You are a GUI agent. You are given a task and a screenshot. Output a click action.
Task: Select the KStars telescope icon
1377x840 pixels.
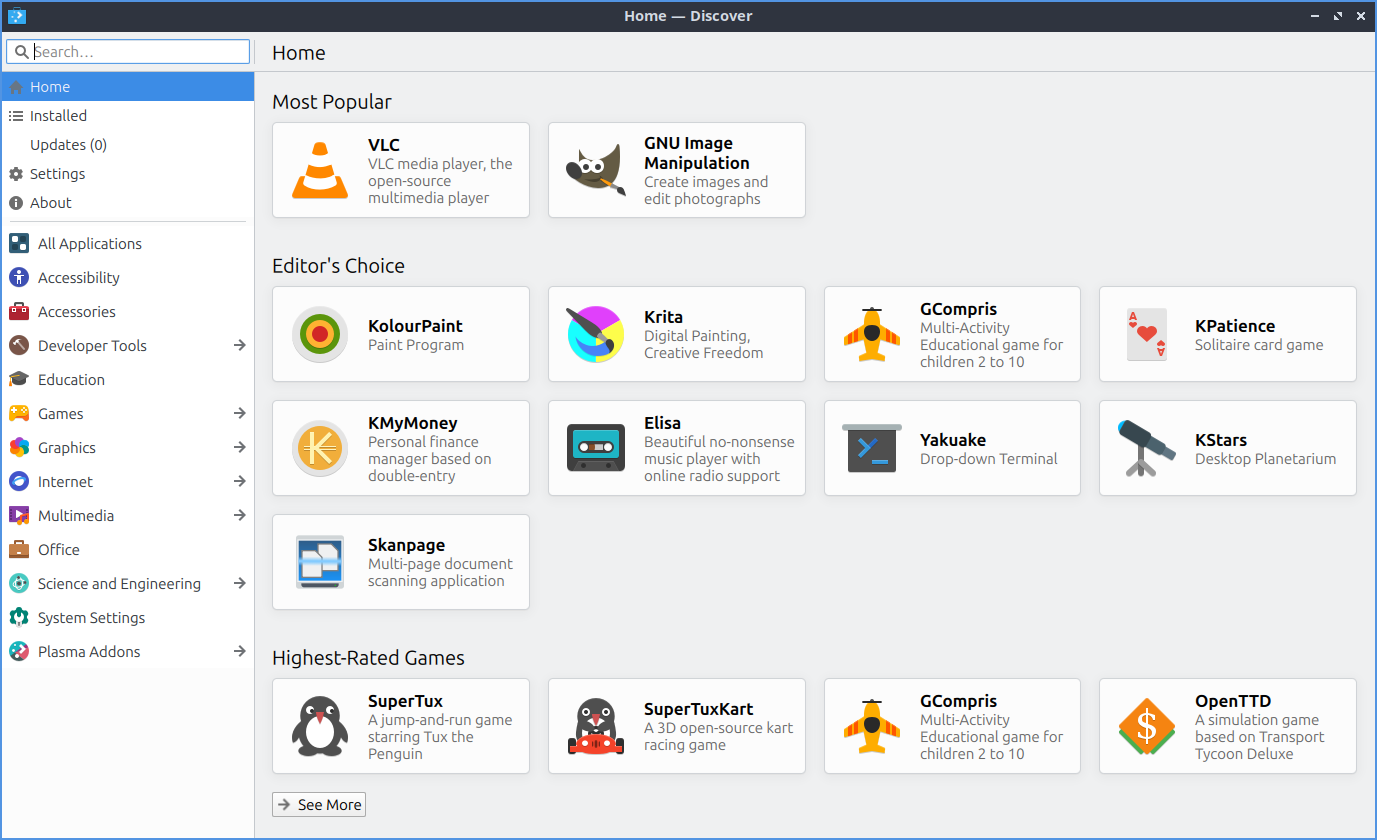click(1147, 449)
